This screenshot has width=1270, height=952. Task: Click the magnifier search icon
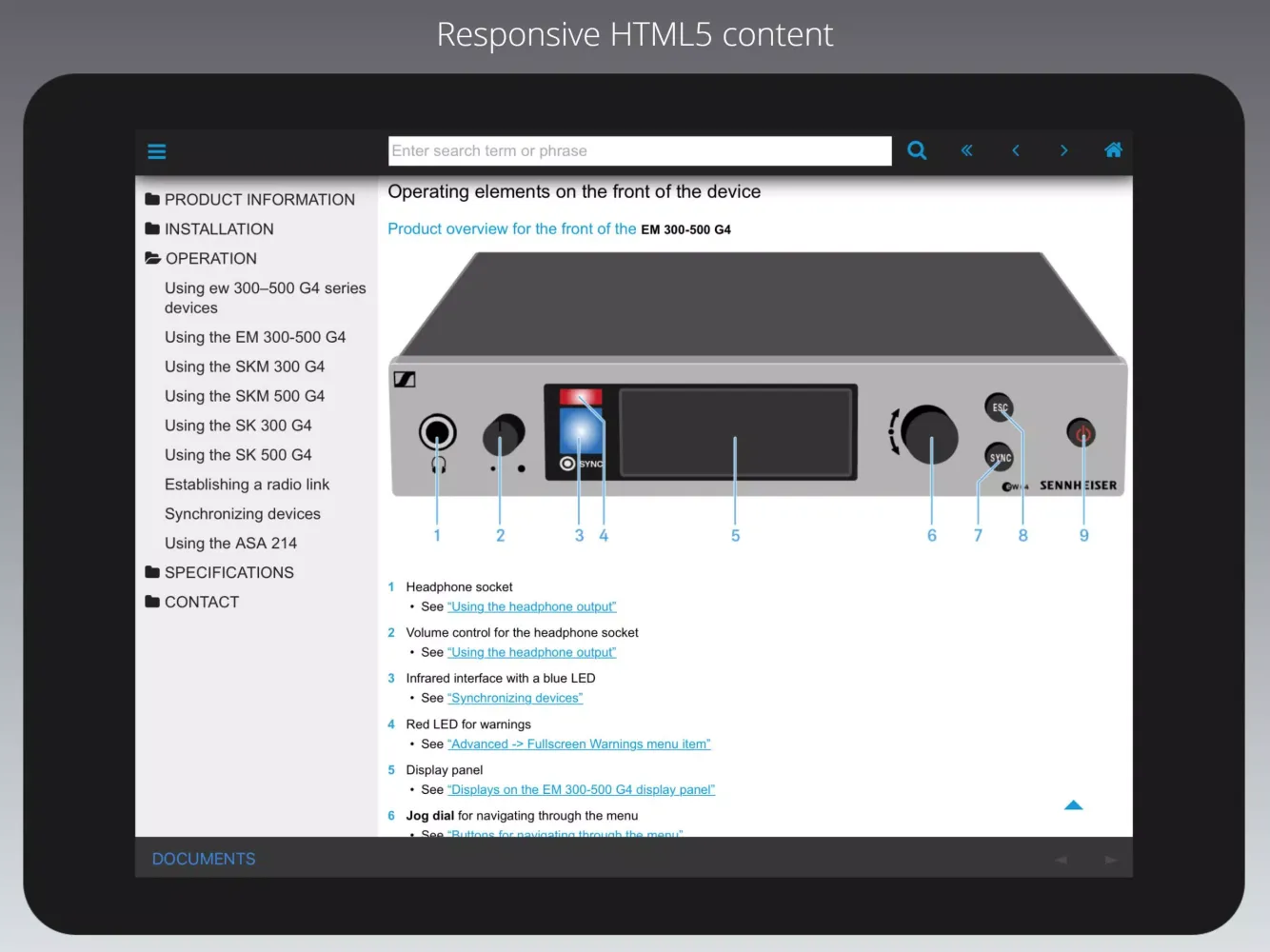pyautogui.click(x=917, y=150)
